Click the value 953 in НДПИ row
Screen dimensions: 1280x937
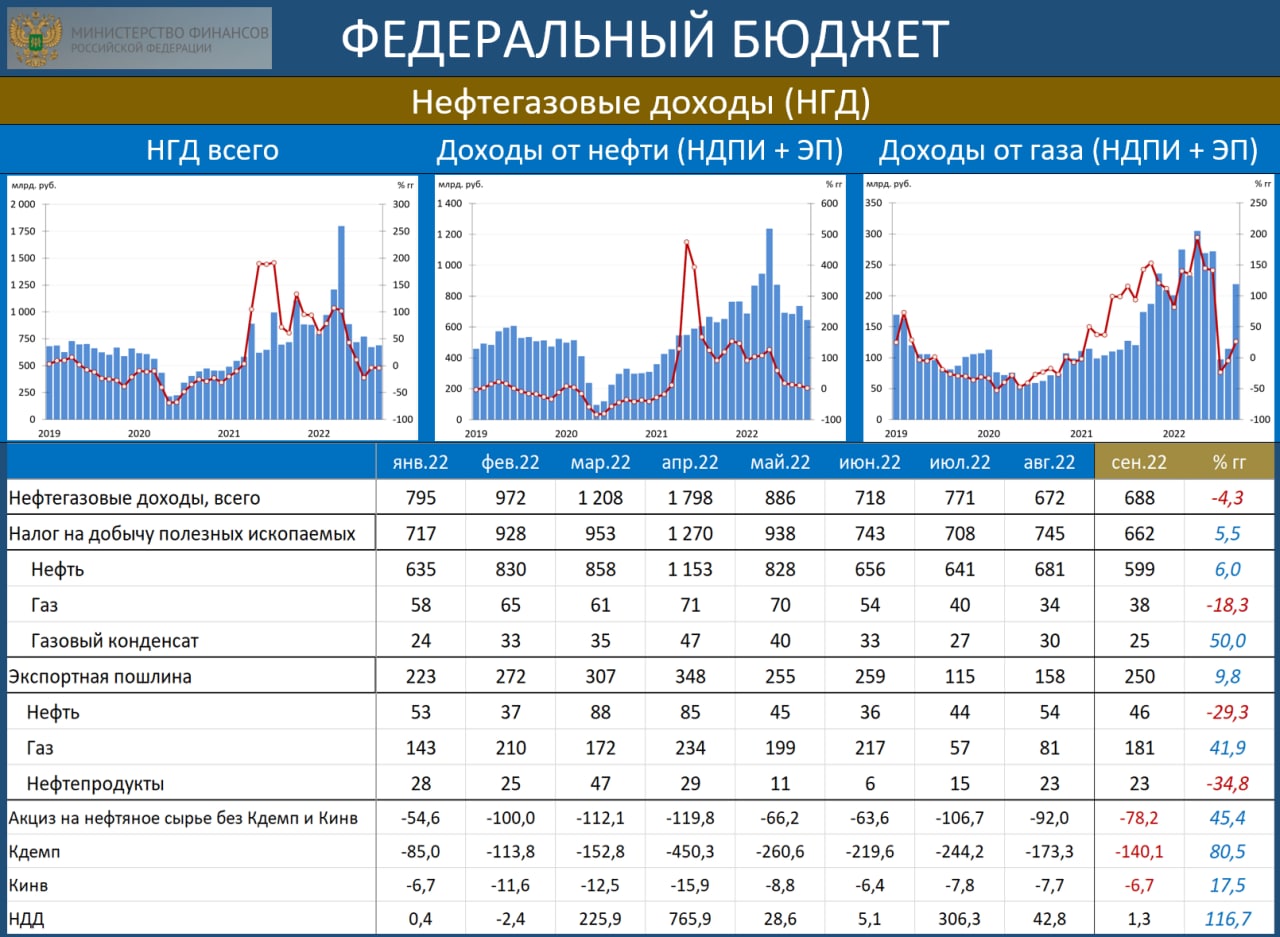[600, 534]
